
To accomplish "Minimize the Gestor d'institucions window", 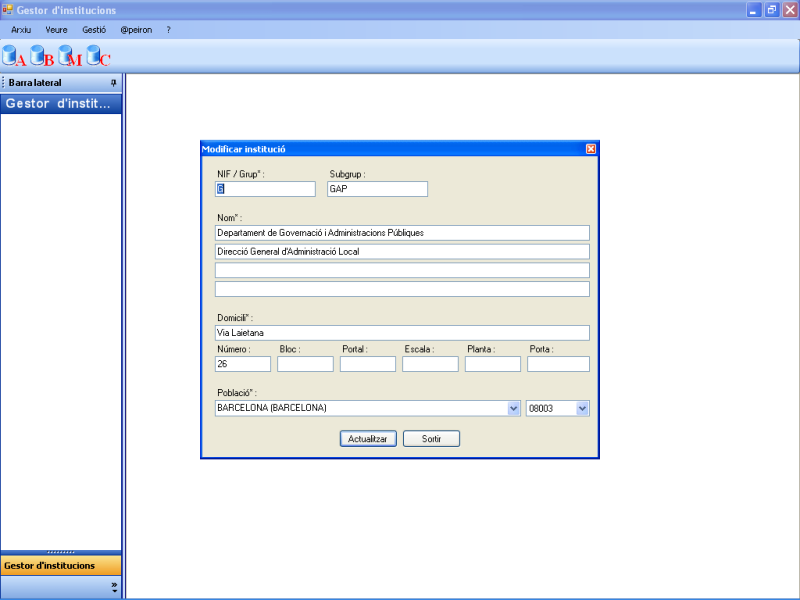I will (754, 10).
